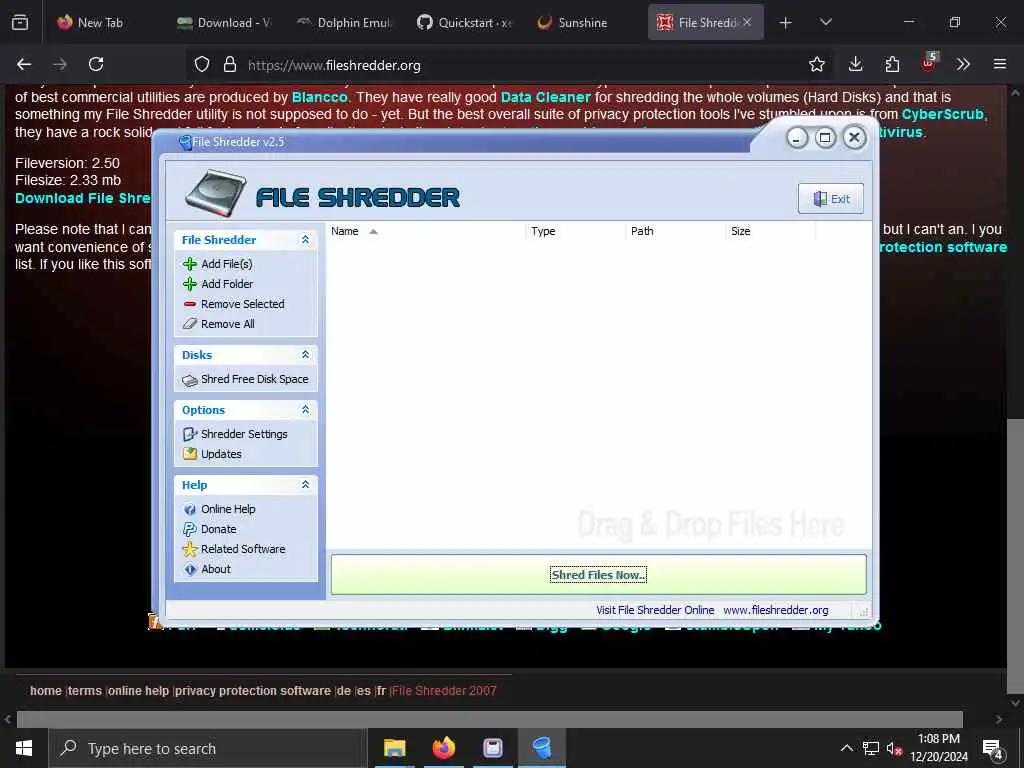Click the Add Folder green plus icon
1024x768 pixels.
click(190, 284)
